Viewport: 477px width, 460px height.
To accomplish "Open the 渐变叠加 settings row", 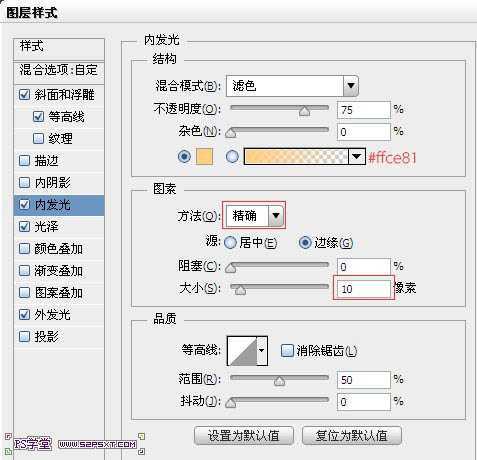I will click(59, 271).
